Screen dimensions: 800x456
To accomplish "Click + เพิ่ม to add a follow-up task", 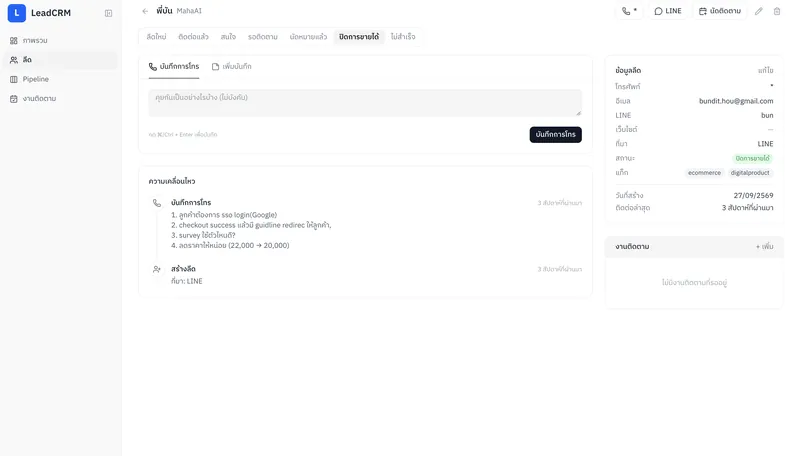I will [x=764, y=246].
